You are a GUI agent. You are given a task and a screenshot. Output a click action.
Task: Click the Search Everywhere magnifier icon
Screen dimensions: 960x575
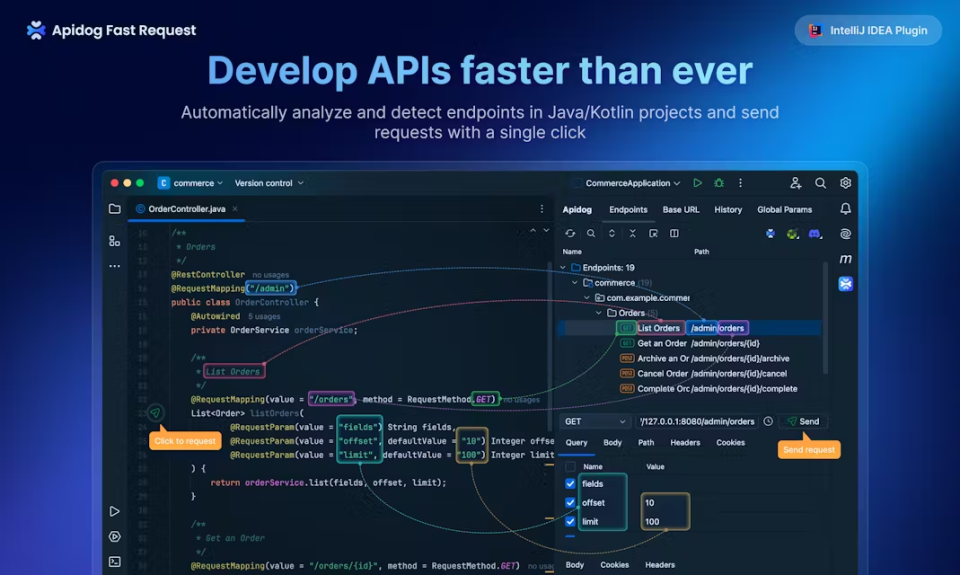[x=820, y=182]
